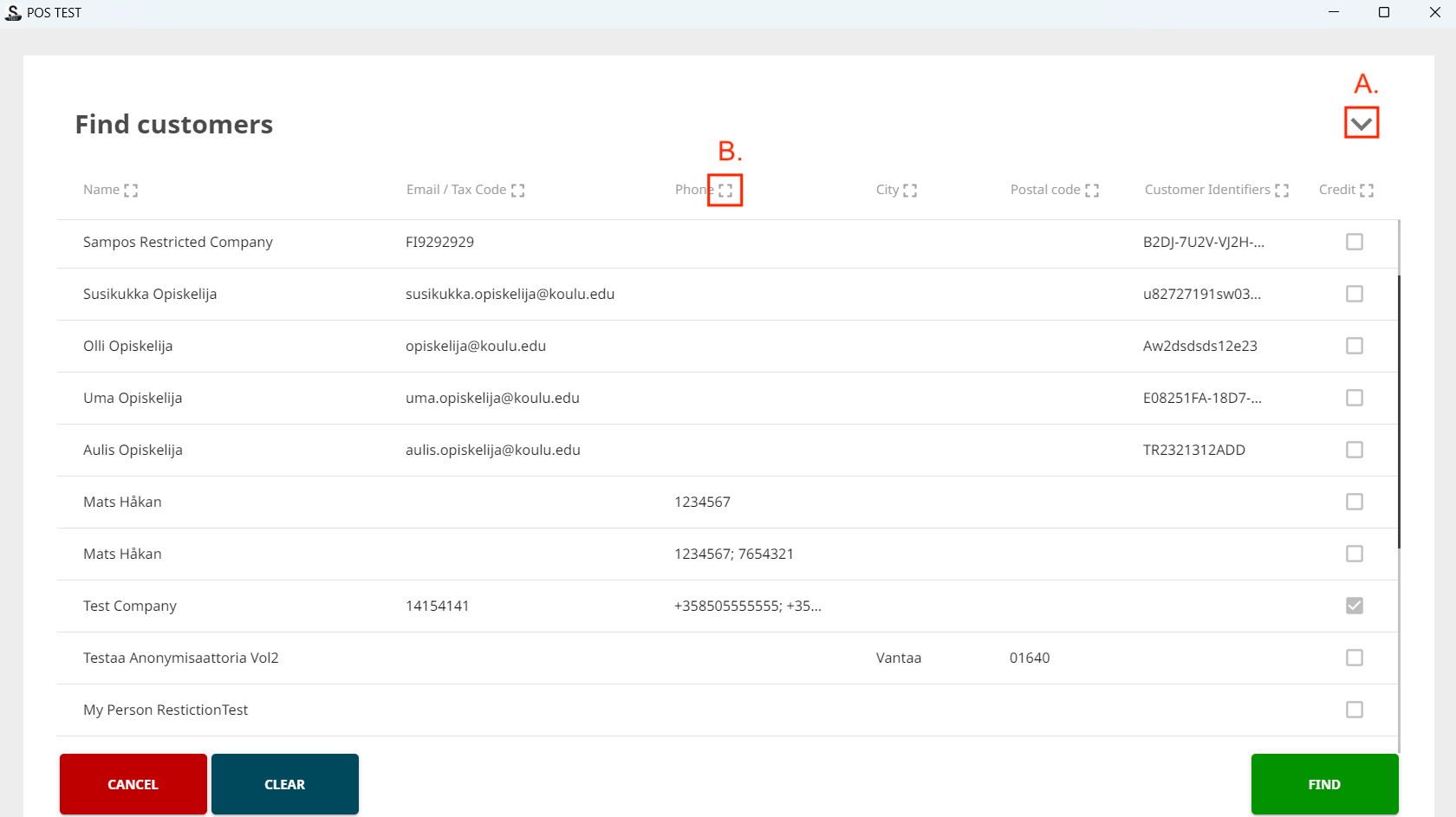Click the CLEAR button
Screen dimensions: 1456x817
tap(284, 784)
